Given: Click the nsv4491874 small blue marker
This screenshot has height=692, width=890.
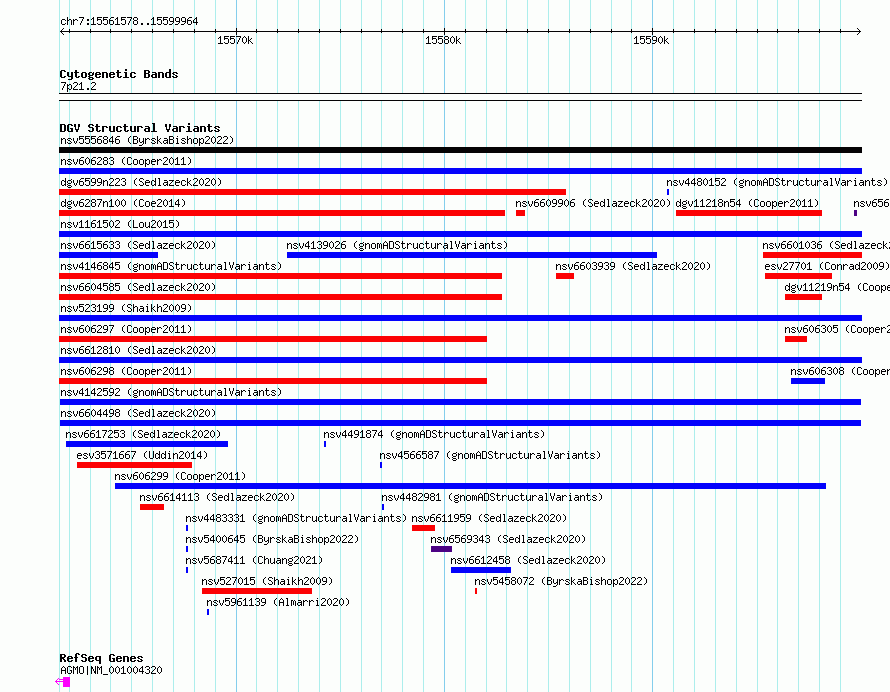Looking at the screenshot, I should [x=325, y=444].
